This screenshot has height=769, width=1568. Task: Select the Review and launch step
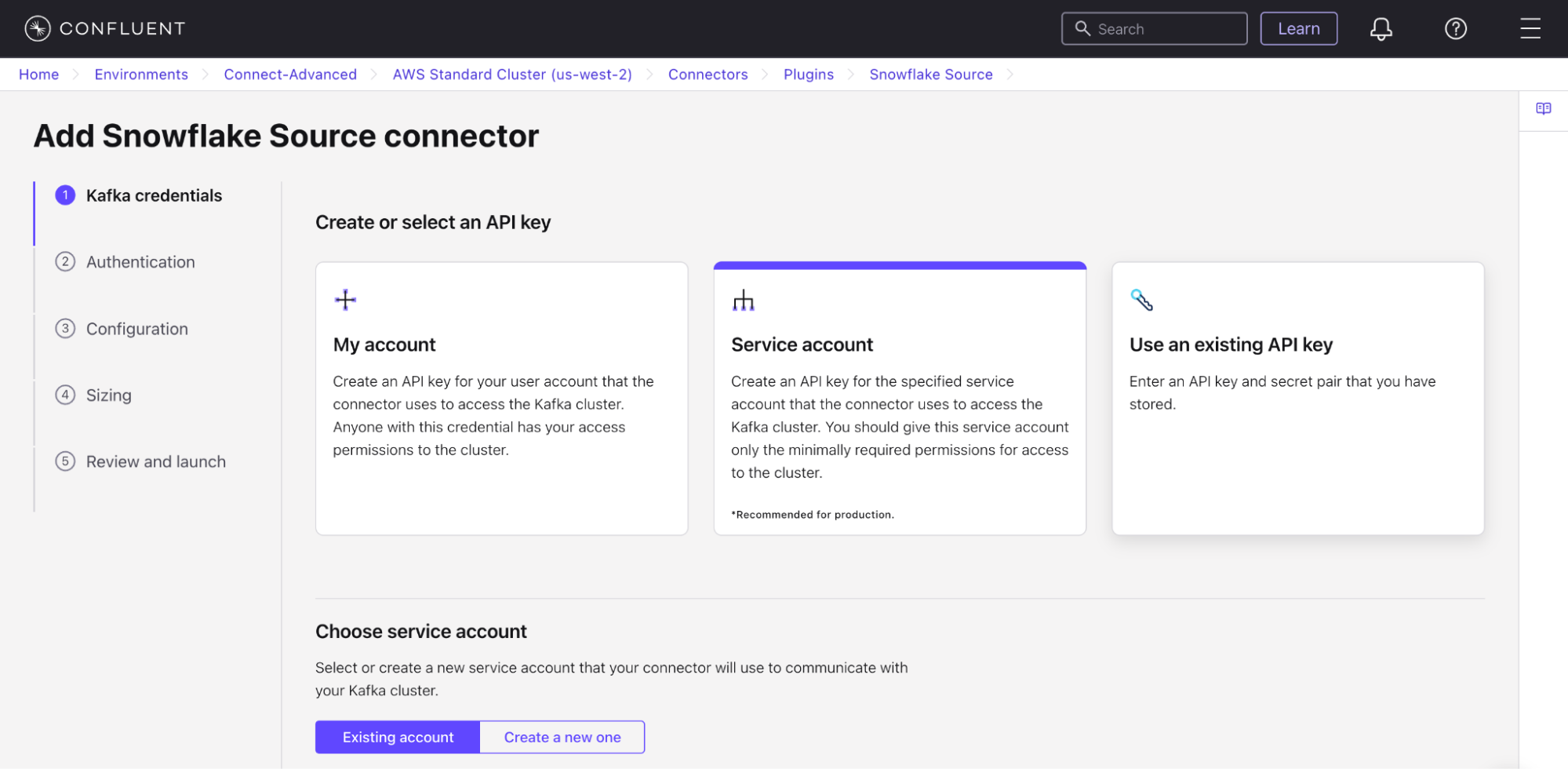pyautogui.click(x=156, y=461)
